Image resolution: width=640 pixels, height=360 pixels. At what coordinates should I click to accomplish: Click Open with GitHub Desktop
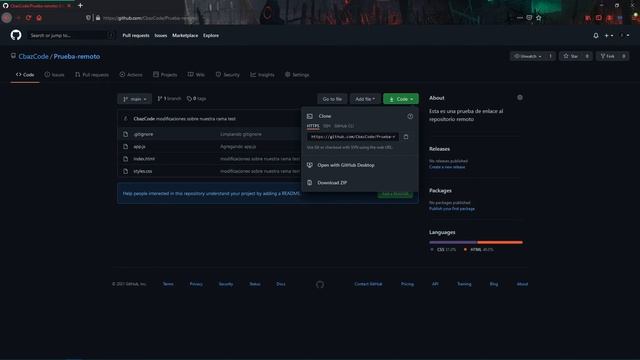(x=346, y=165)
